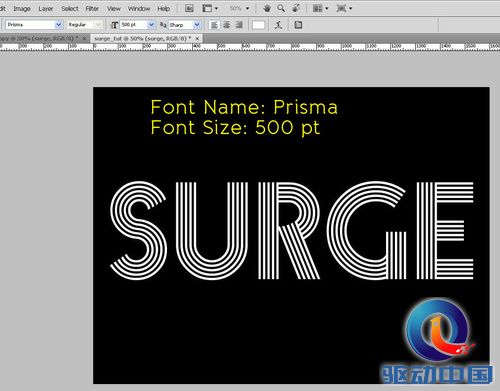
Task: Open the Select menu
Action: point(70,9)
